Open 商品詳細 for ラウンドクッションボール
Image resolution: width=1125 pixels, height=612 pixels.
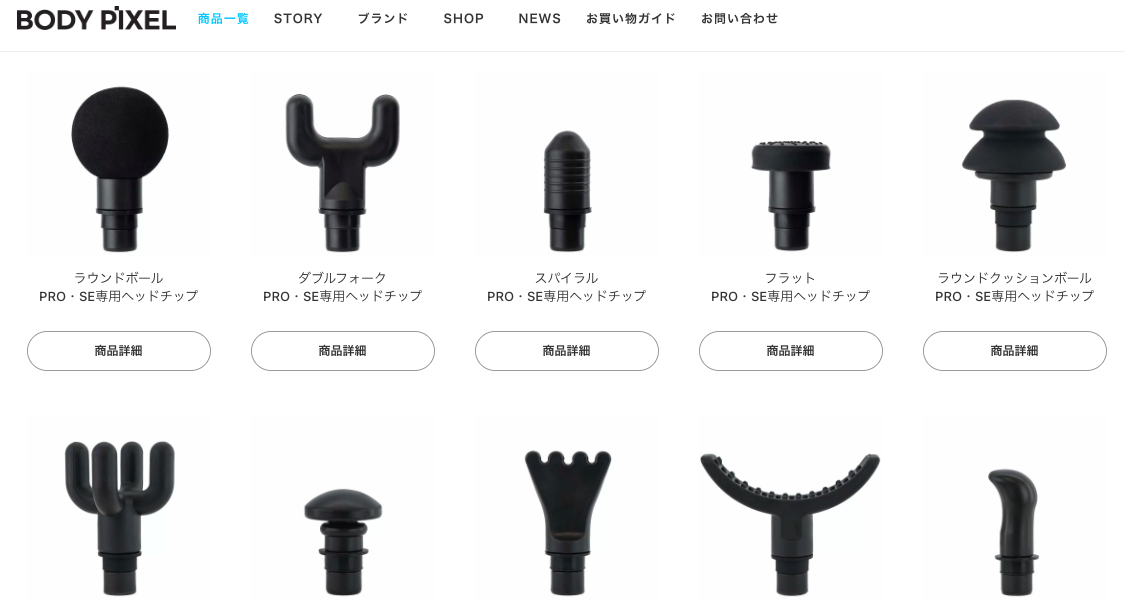point(1015,351)
